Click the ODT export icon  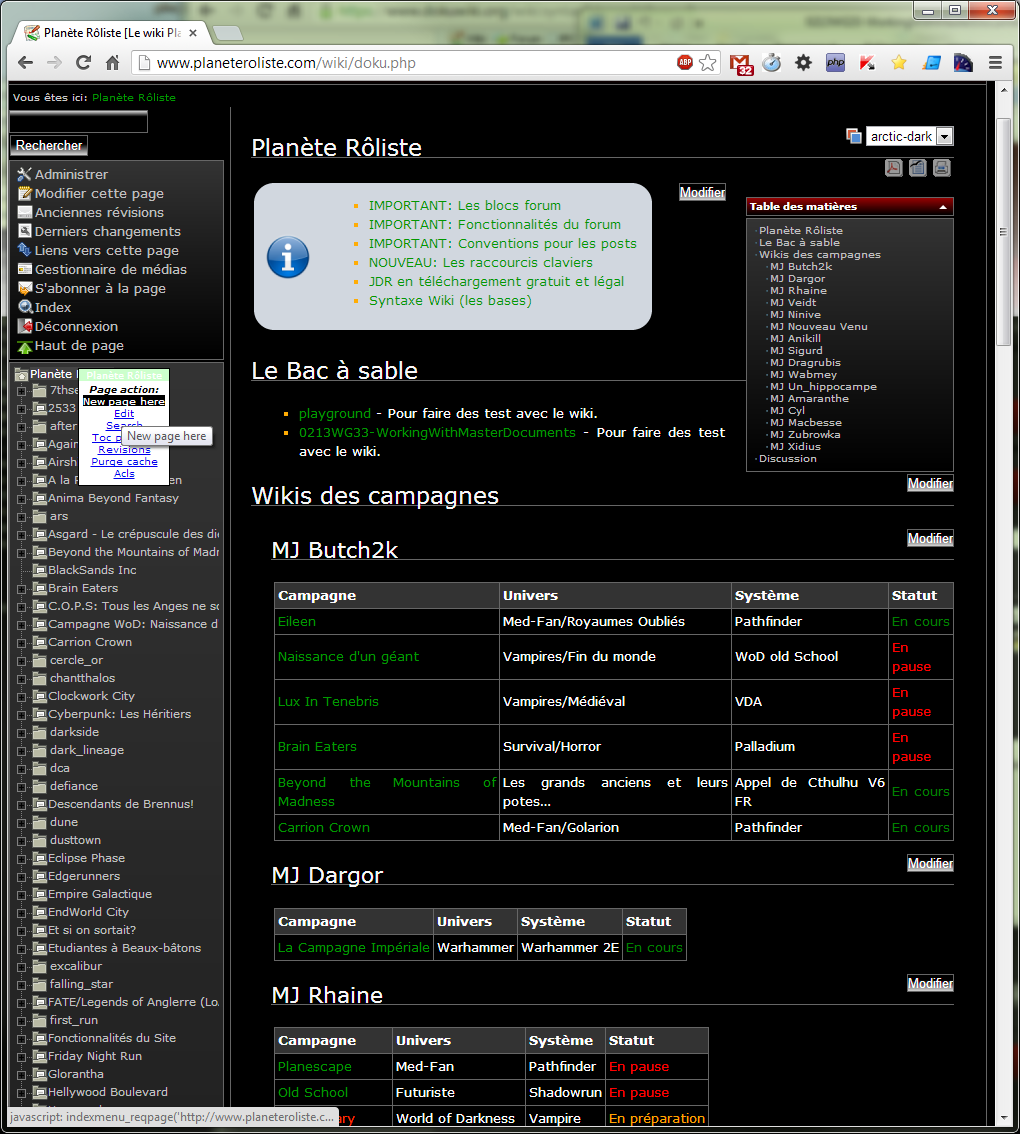pyautogui.click(x=917, y=168)
